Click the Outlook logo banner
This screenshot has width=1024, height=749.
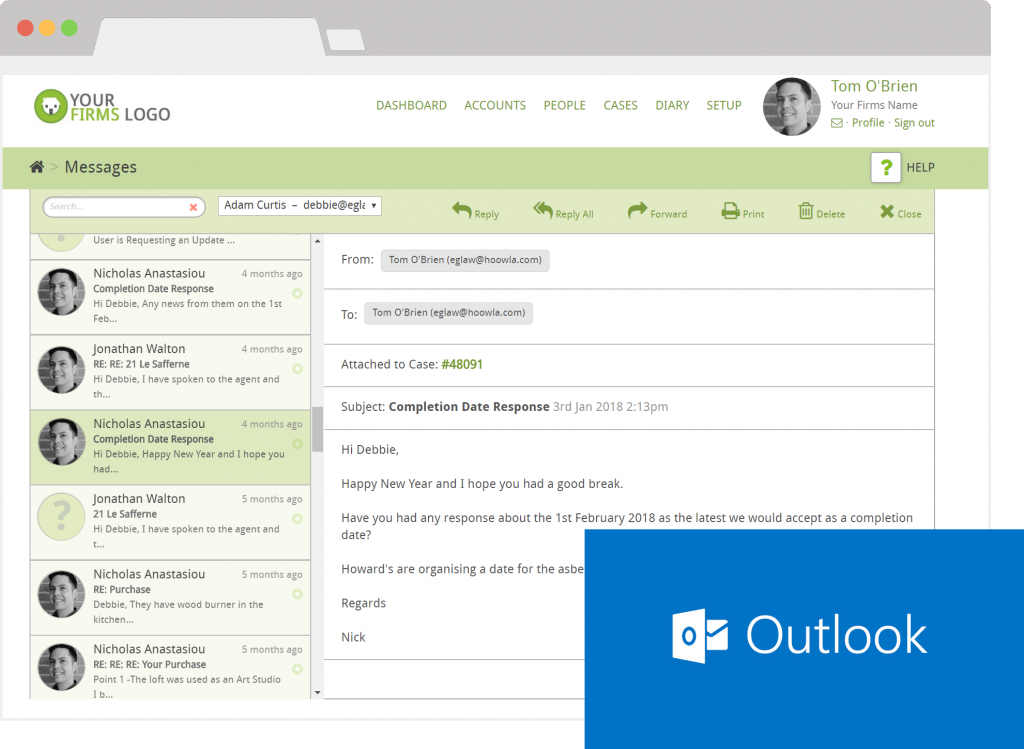click(x=804, y=639)
